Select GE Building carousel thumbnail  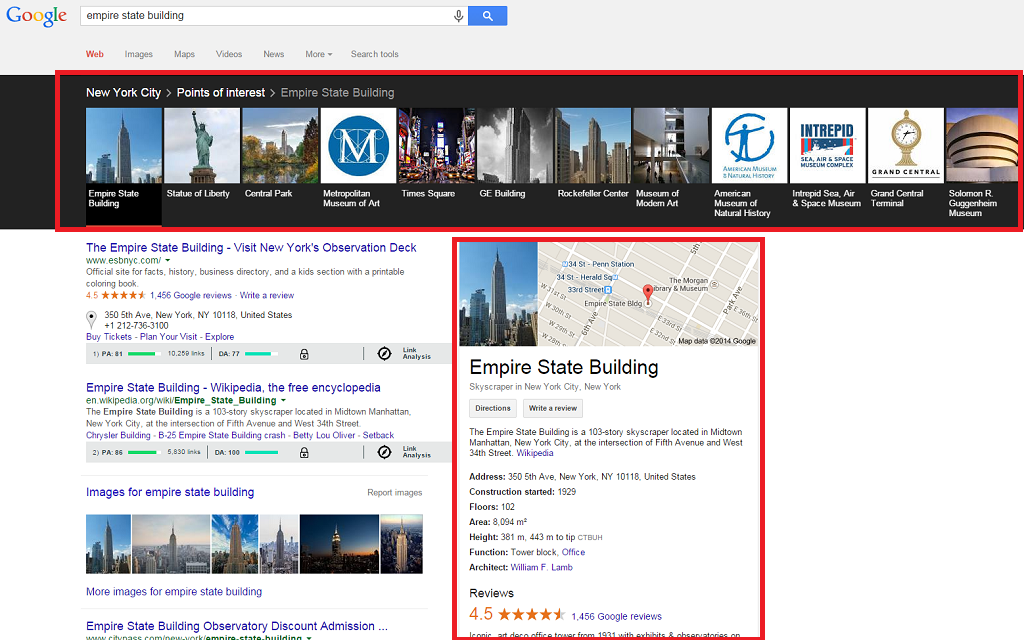point(515,146)
